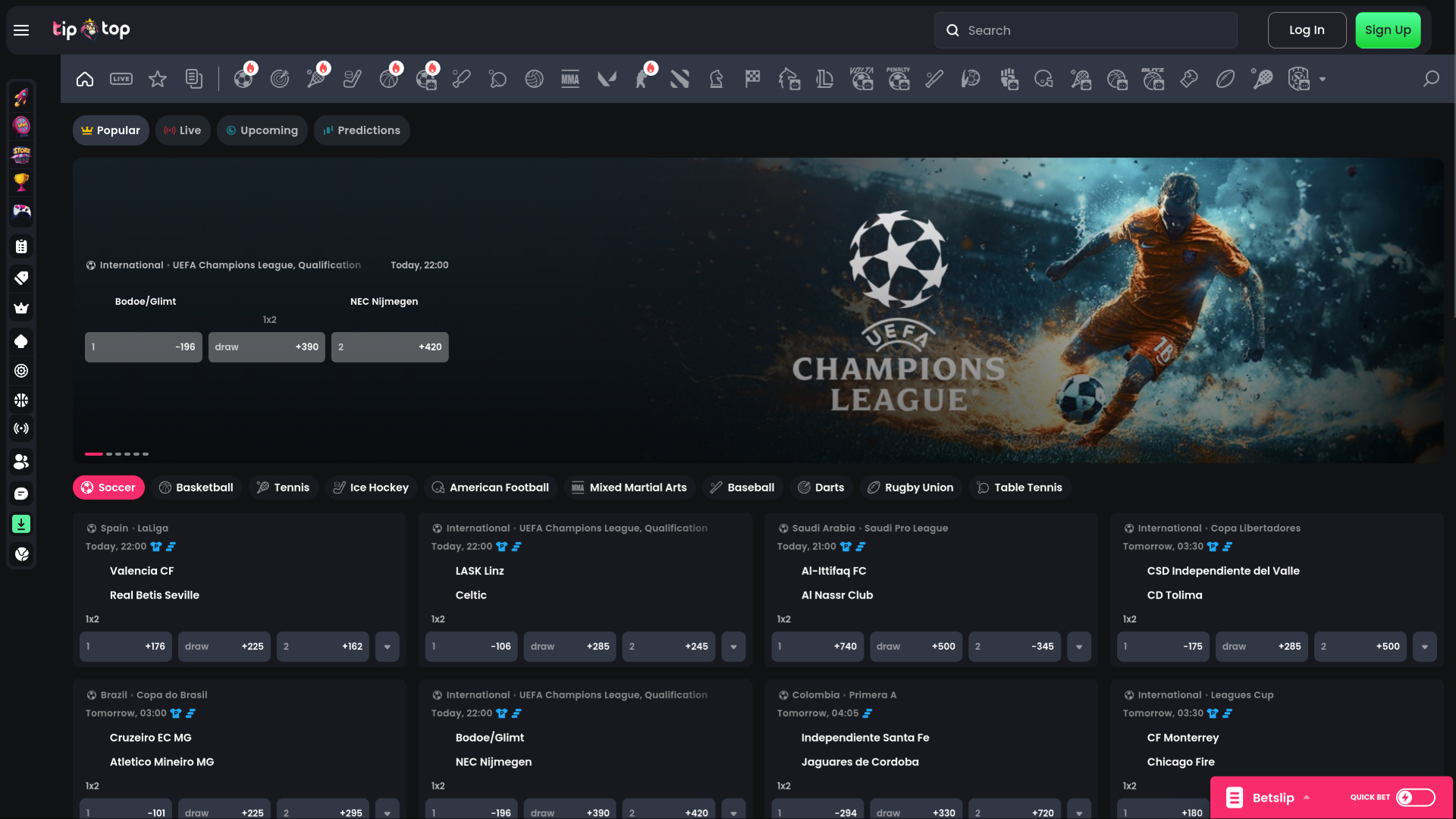The image size is (1456, 819).
Task: Open Spain LaLiga league link
Action: pos(134,529)
